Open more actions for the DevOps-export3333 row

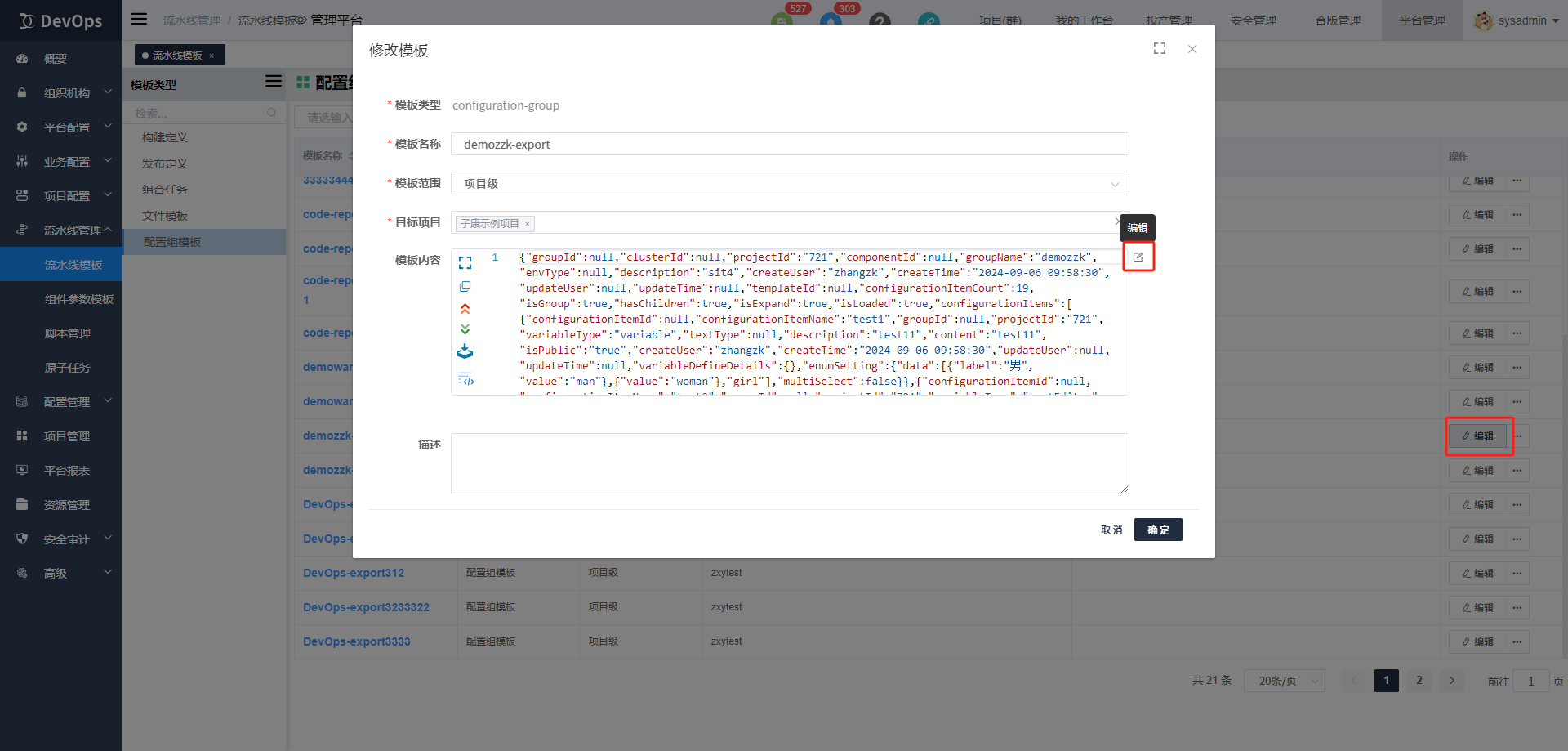(1517, 641)
